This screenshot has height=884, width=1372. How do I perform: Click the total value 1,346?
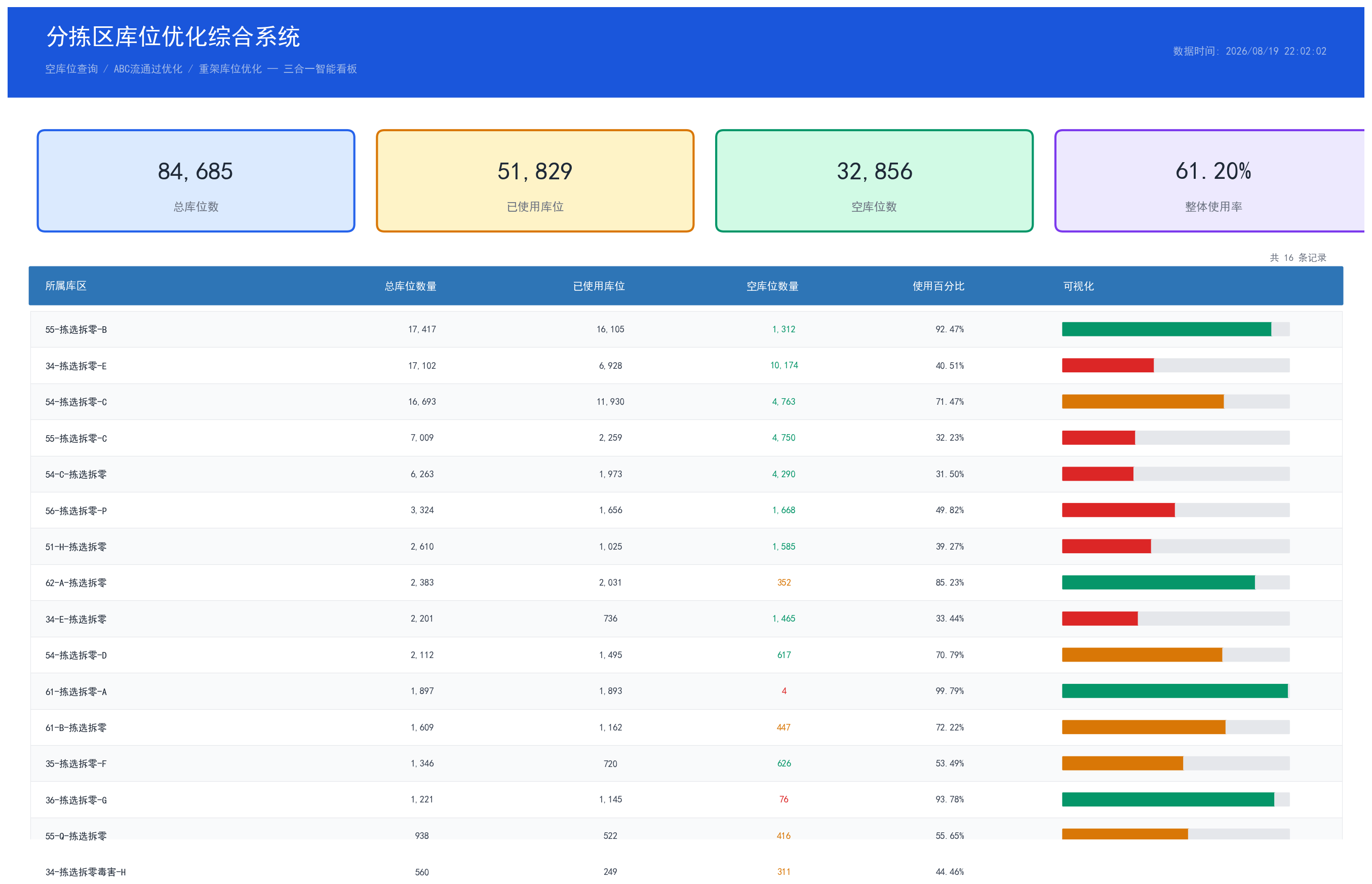click(x=422, y=763)
